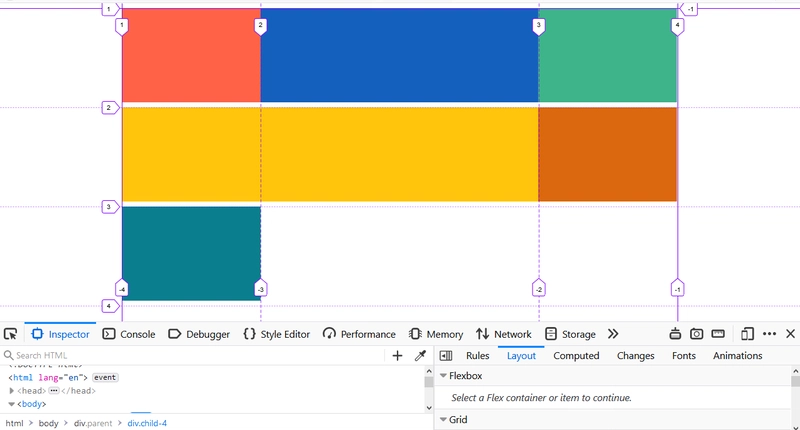Image resolution: width=800 pixels, height=430 pixels.
Task: Click the paint flashing toggle icon
Action: point(675,334)
